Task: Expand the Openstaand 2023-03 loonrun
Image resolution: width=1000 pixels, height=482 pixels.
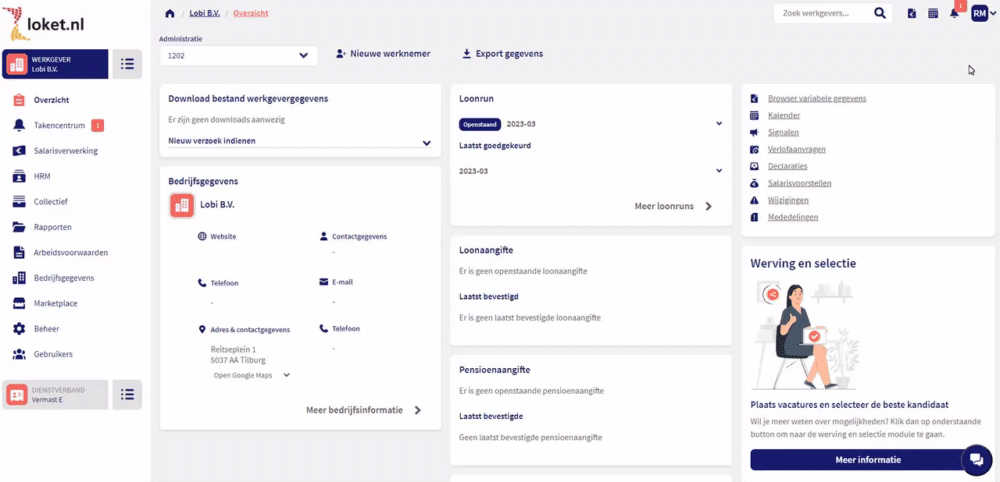Action: click(718, 124)
